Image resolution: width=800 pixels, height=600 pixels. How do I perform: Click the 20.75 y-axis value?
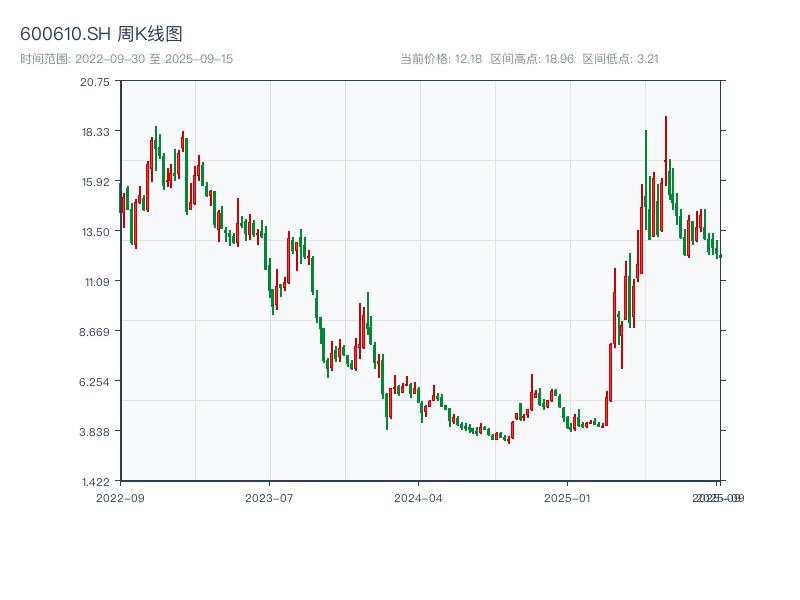pyautogui.click(x=94, y=85)
